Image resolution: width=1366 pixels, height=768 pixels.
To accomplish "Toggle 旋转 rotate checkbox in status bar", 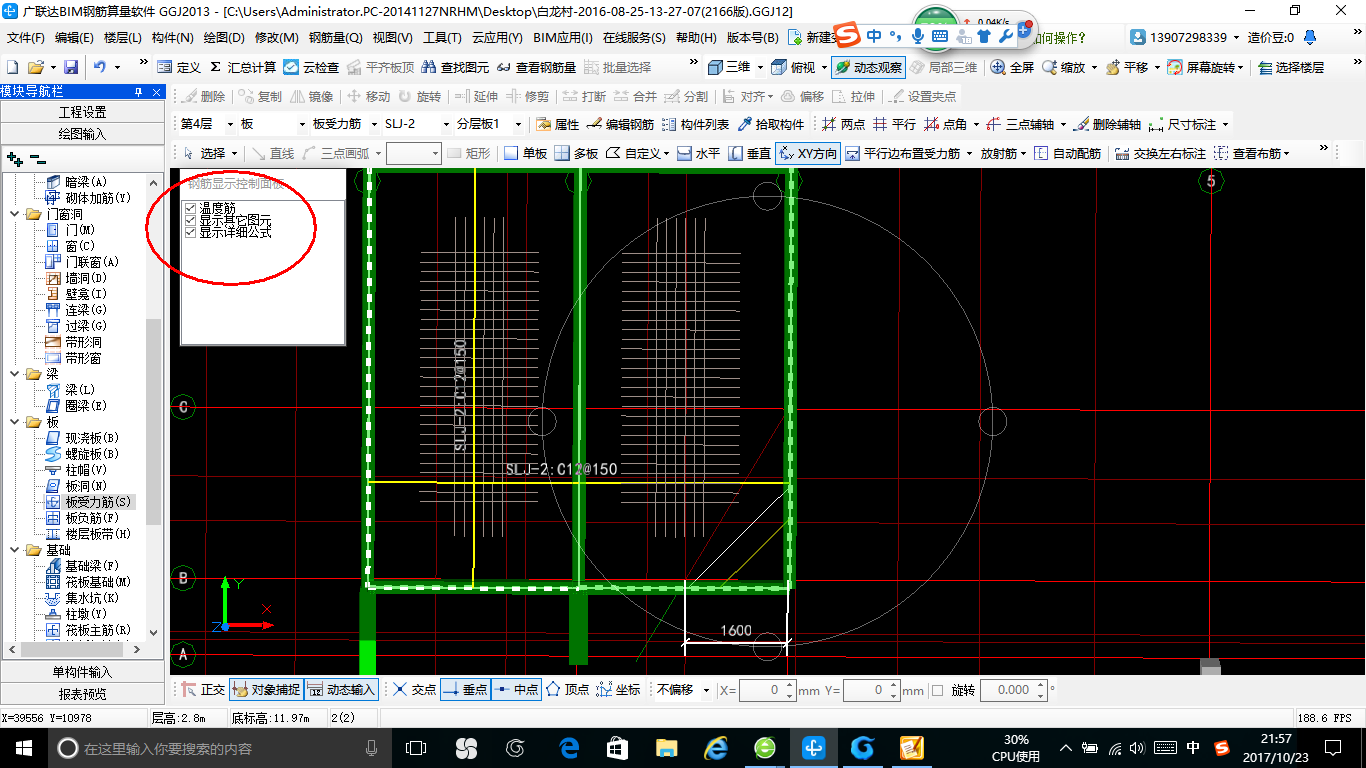I will 937,690.
